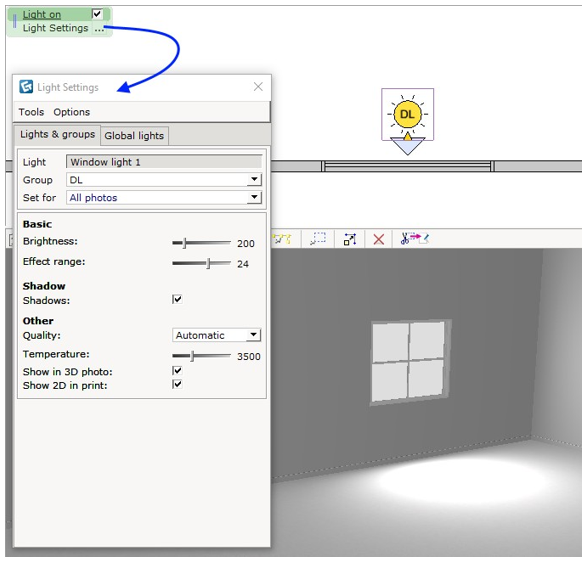The height and width of the screenshot is (564, 585).
Task: Toggle Show 2D in print checkbox
Action: 177,384
